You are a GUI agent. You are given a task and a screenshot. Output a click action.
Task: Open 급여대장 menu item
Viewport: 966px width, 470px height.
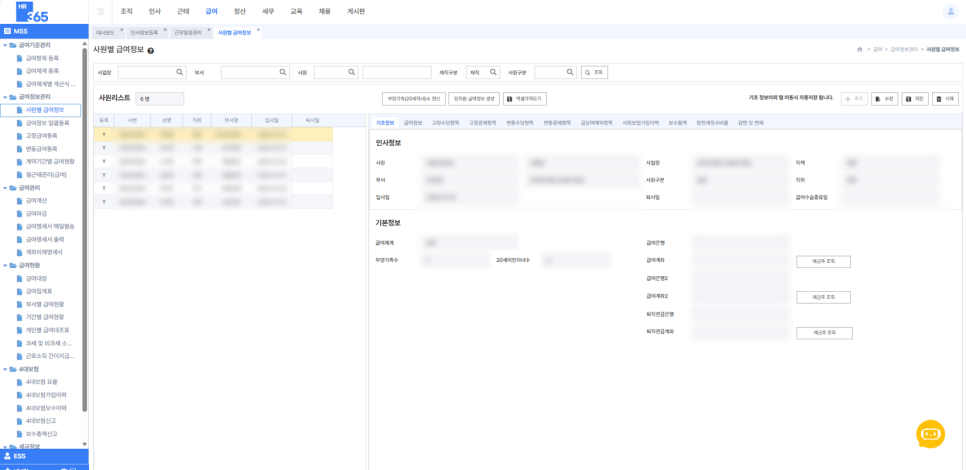pyautogui.click(x=36, y=278)
